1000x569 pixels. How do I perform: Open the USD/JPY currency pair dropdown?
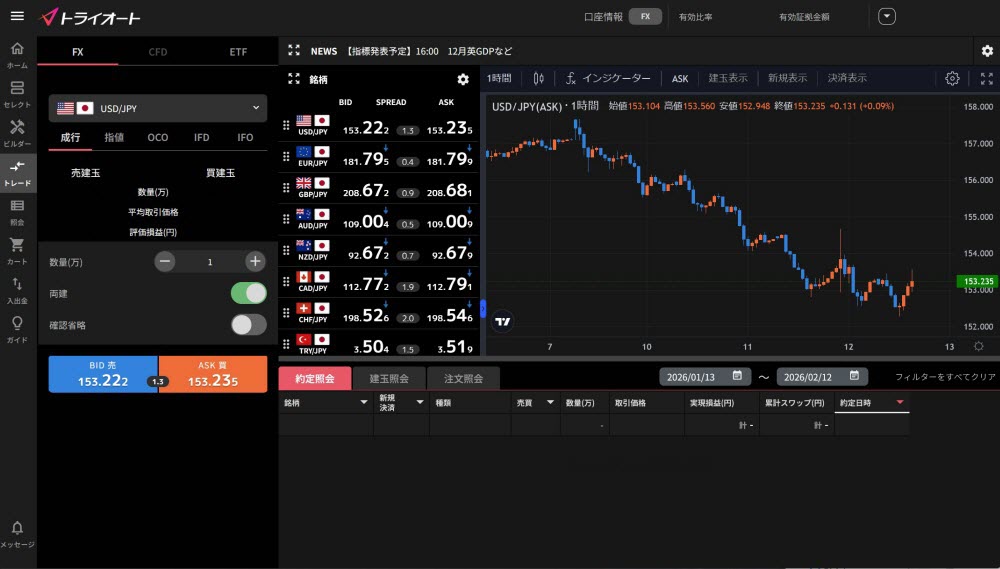pyautogui.click(x=158, y=108)
